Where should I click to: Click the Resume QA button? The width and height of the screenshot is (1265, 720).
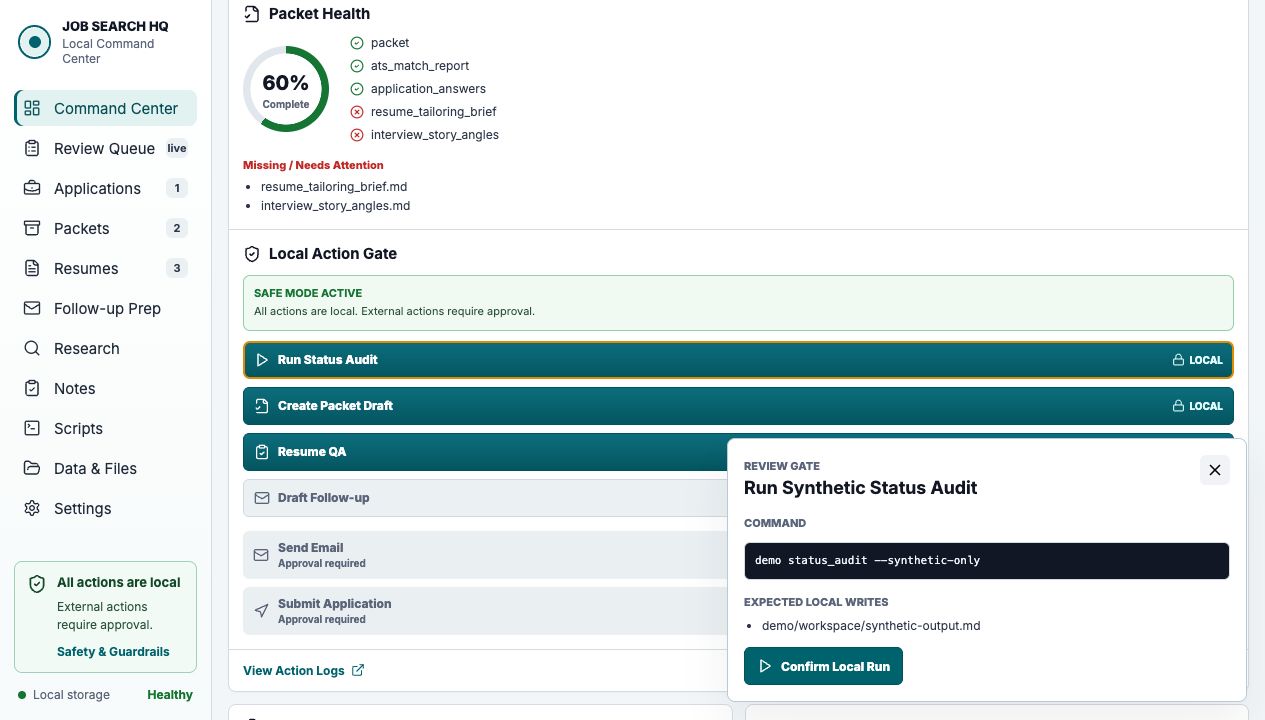point(485,452)
